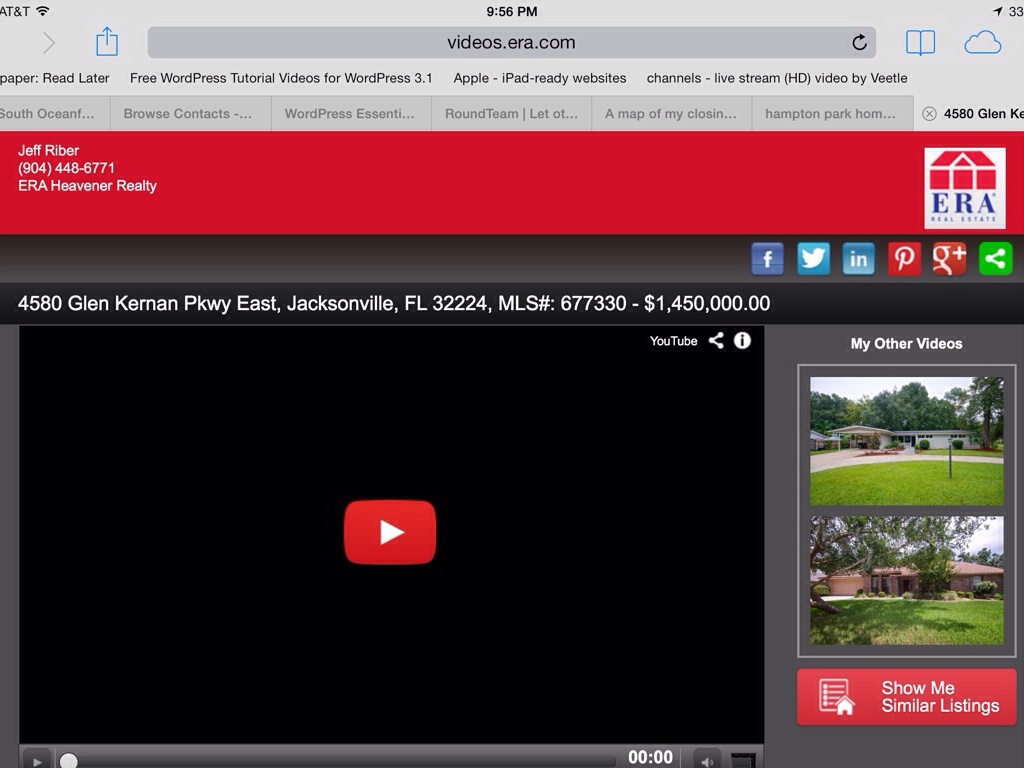This screenshot has height=768, width=1024.
Task: Open iCloud tabs cloud icon
Action: point(982,42)
